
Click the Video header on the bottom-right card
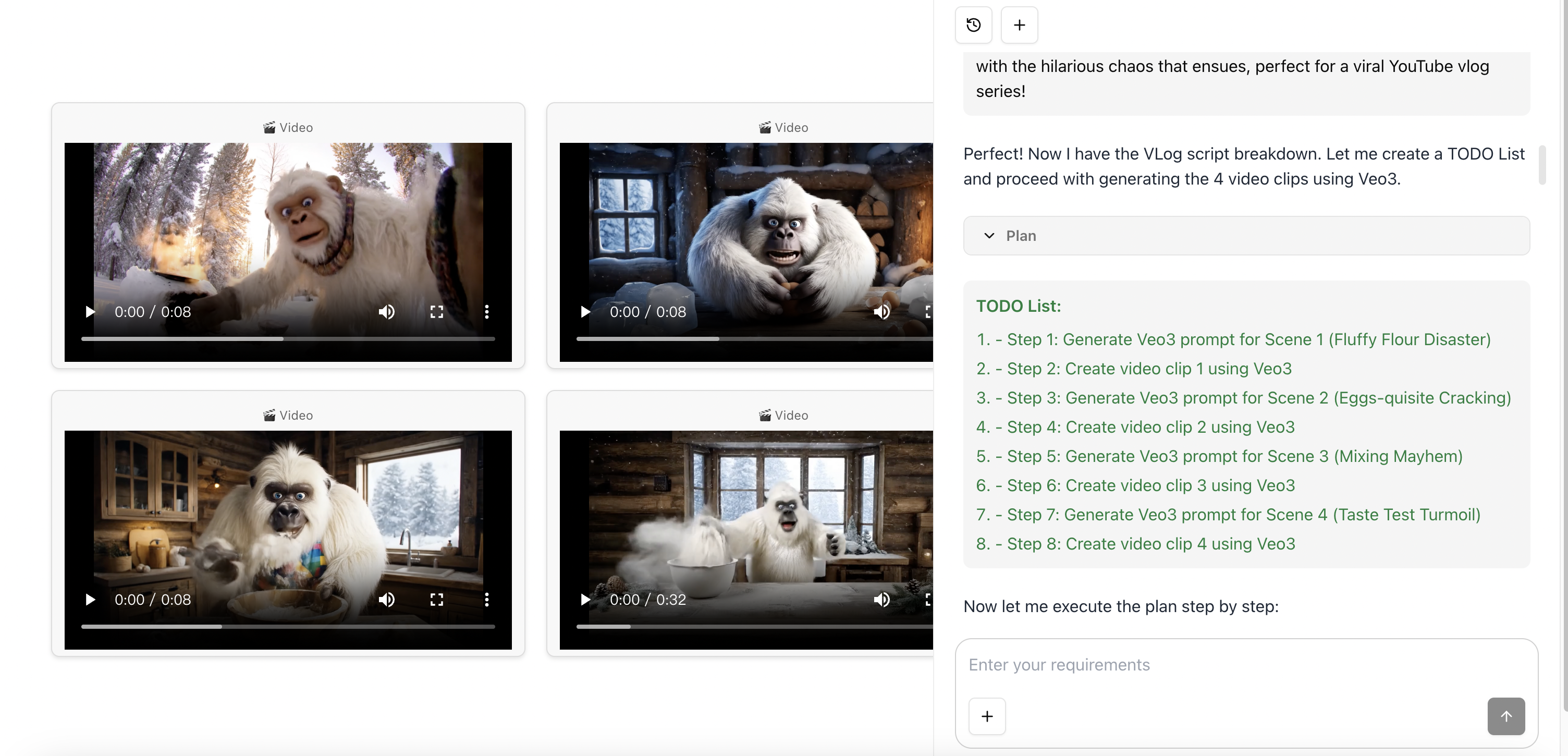coord(784,415)
